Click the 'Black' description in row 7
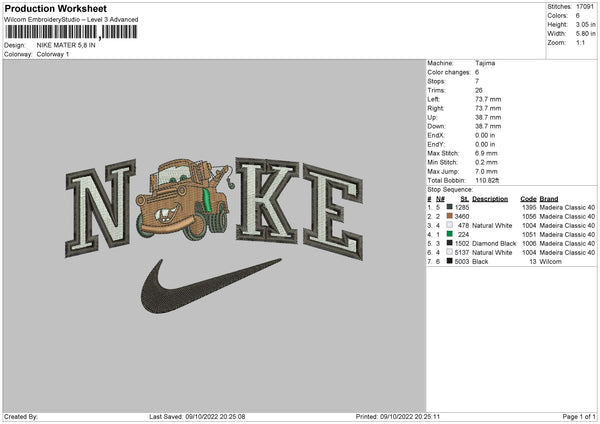Screen dimensions: 600x424 coord(480,262)
